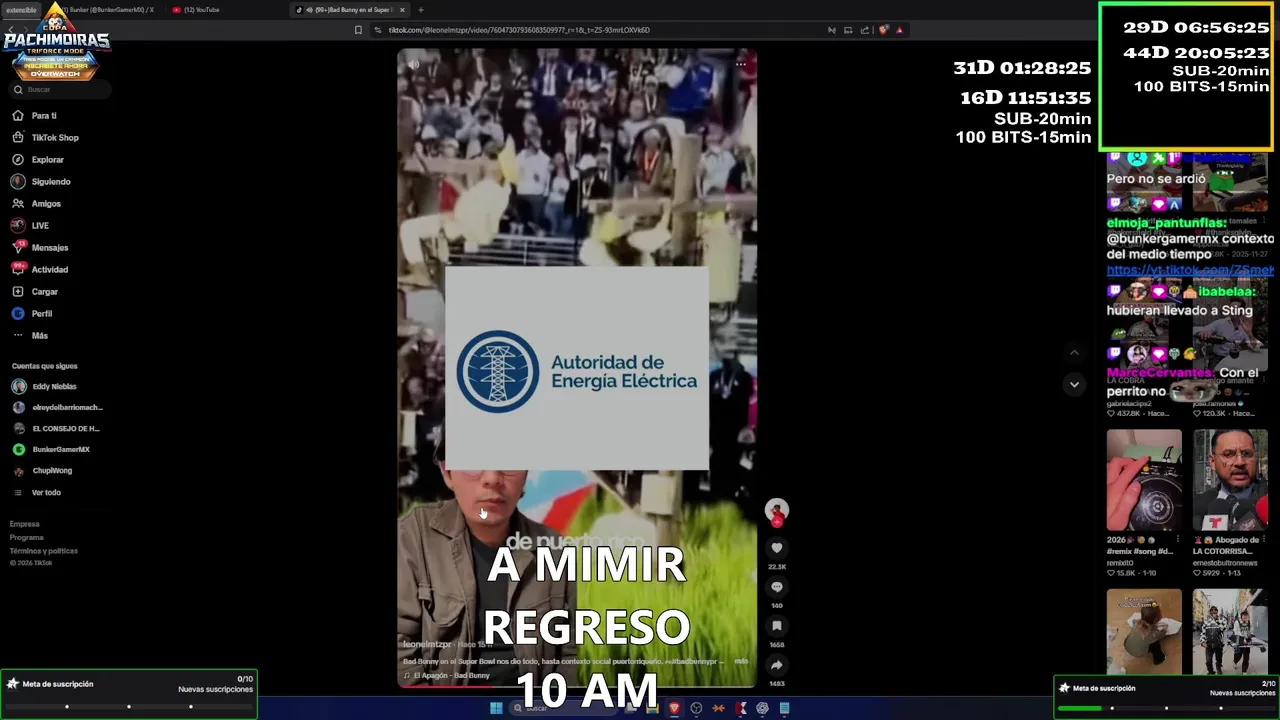Expand the video caption with más
Image resolution: width=1280 pixels, height=720 pixels.
click(741, 661)
